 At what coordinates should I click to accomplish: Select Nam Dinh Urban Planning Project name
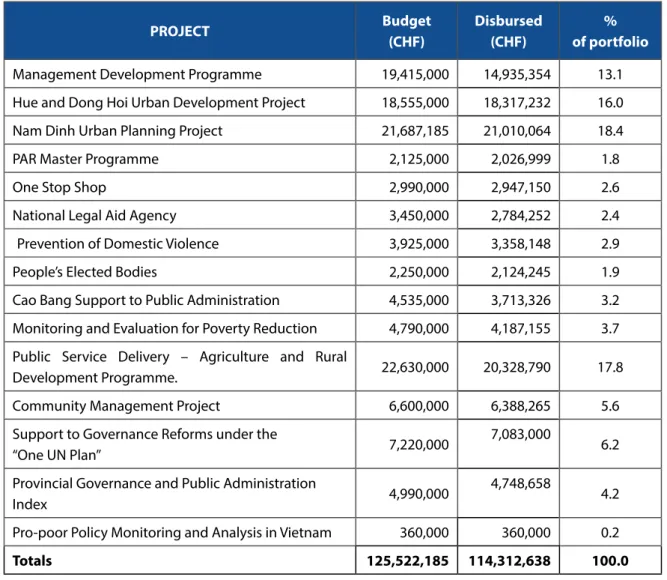[x=117, y=131]
